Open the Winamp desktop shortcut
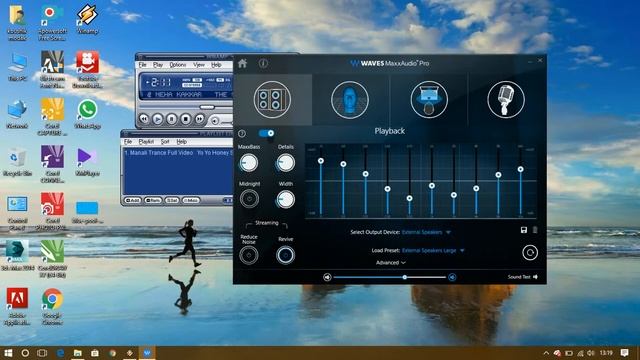 (87, 20)
